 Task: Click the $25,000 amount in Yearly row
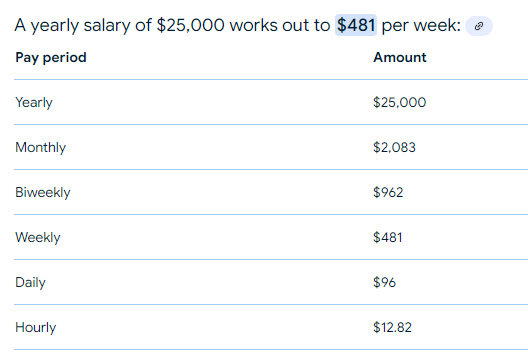point(399,102)
